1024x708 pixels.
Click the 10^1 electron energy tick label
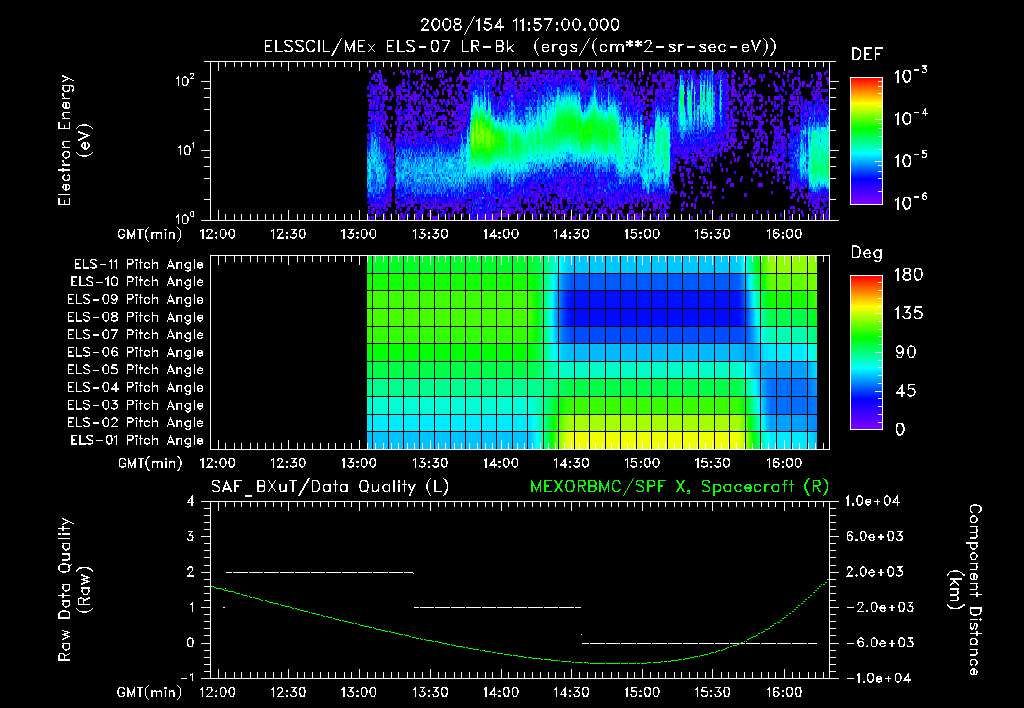(185, 150)
